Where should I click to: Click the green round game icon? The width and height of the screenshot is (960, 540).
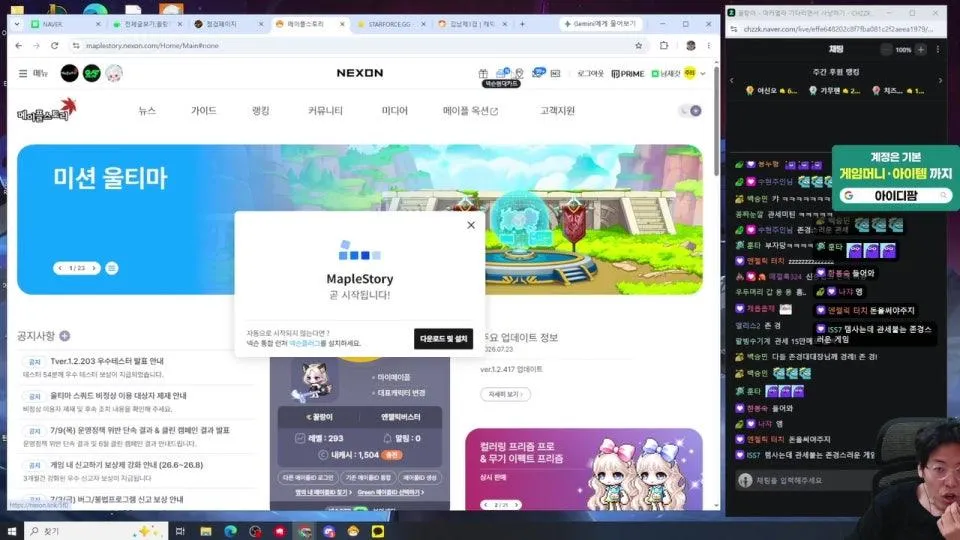click(x=92, y=73)
